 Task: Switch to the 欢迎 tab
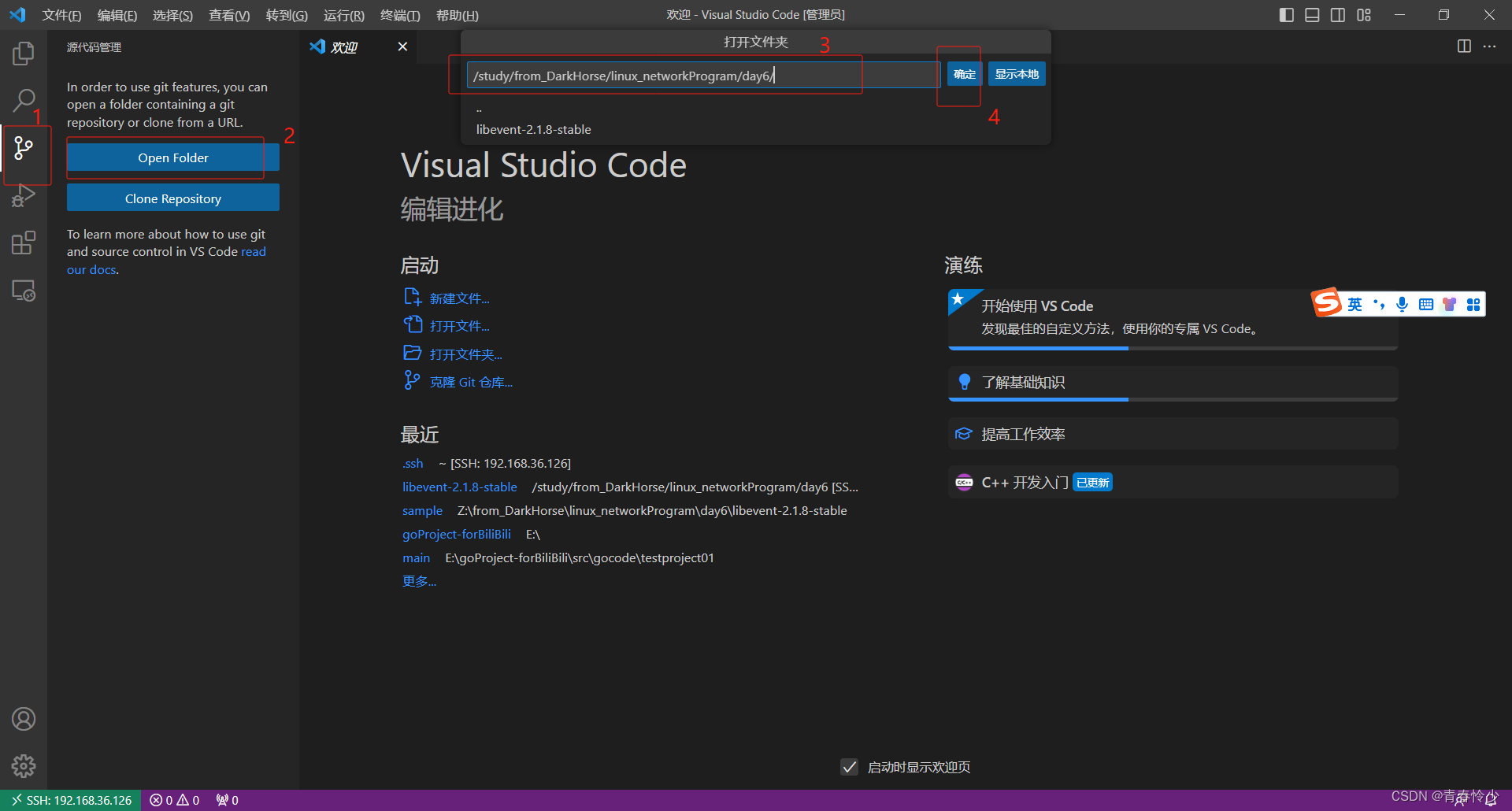(x=343, y=46)
